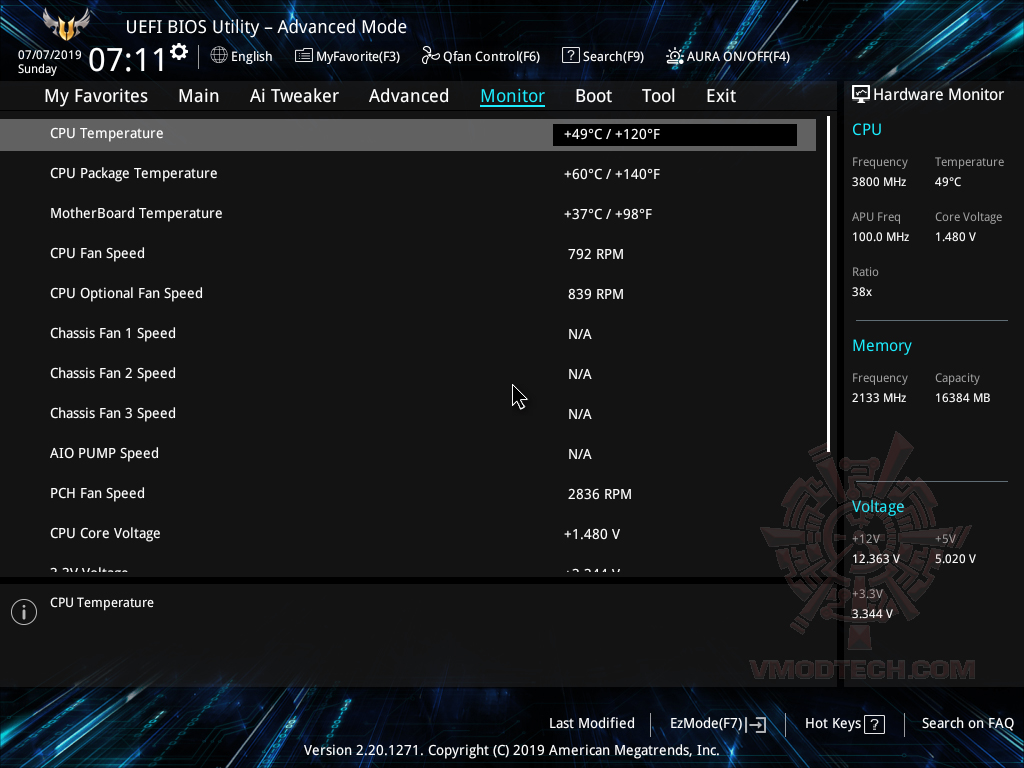Click the settings list vertical scrollbar
Screen dimensions: 1024x768
point(828,284)
